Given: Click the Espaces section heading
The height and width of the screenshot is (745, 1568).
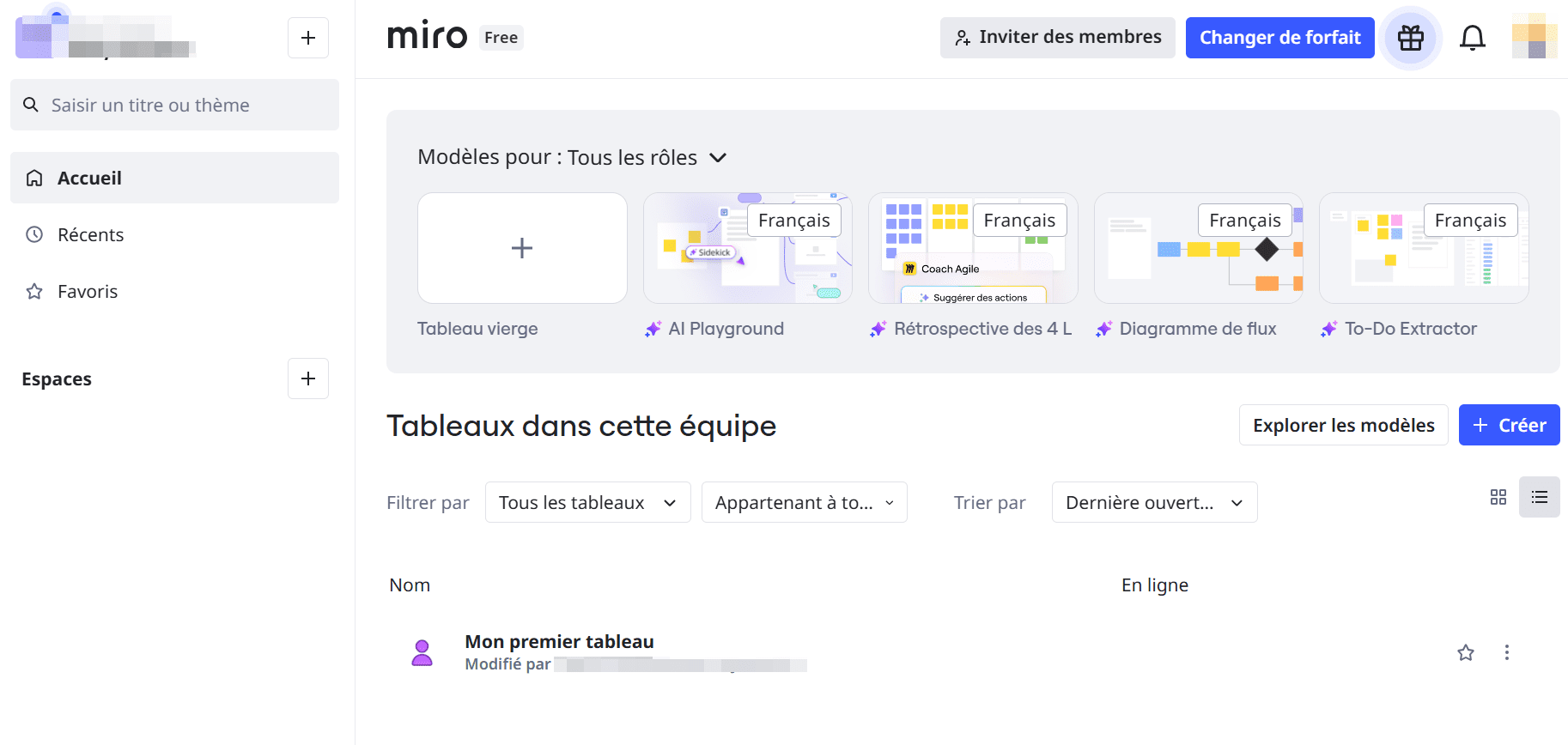Looking at the screenshot, I should 57,379.
